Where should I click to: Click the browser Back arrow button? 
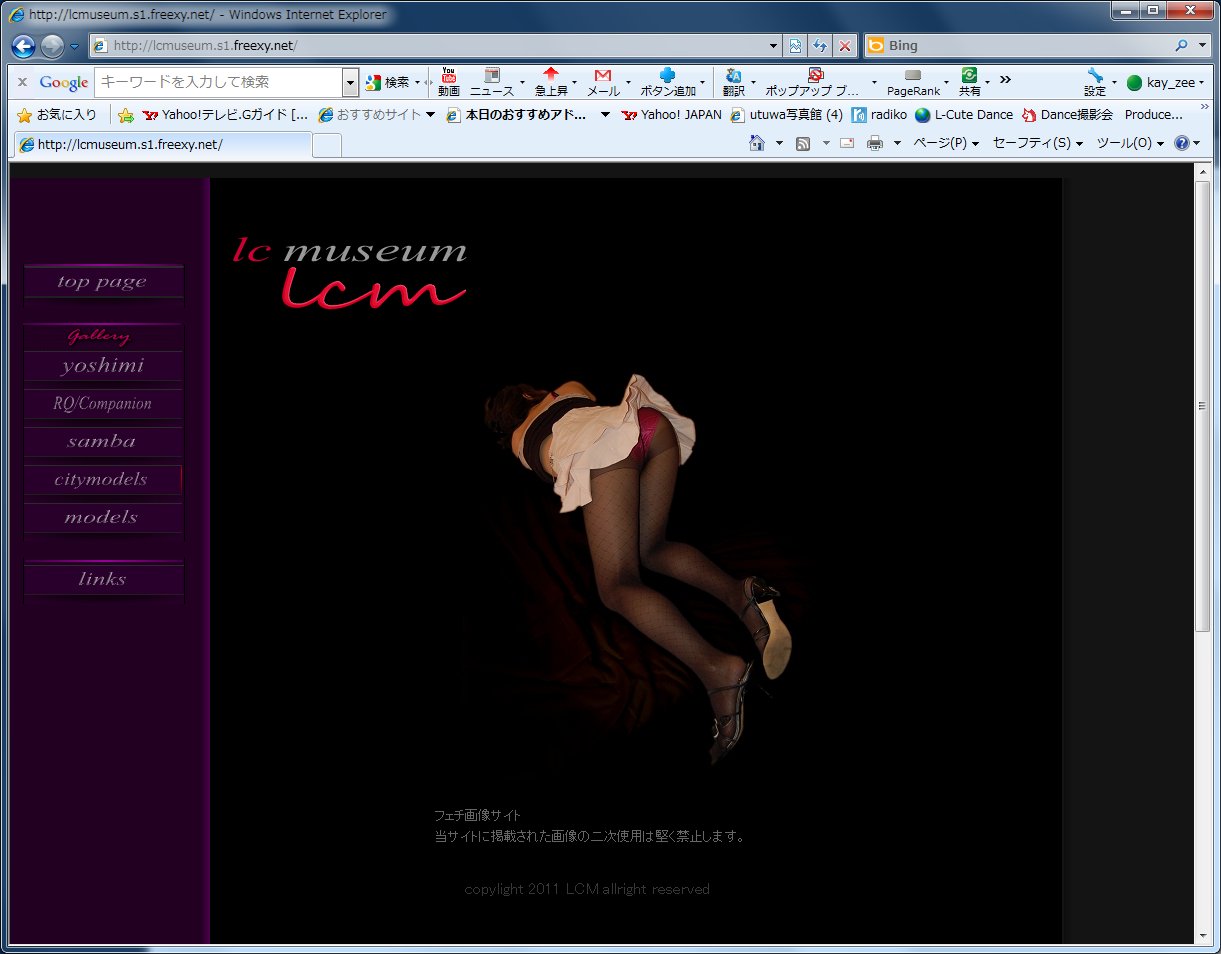[23, 46]
